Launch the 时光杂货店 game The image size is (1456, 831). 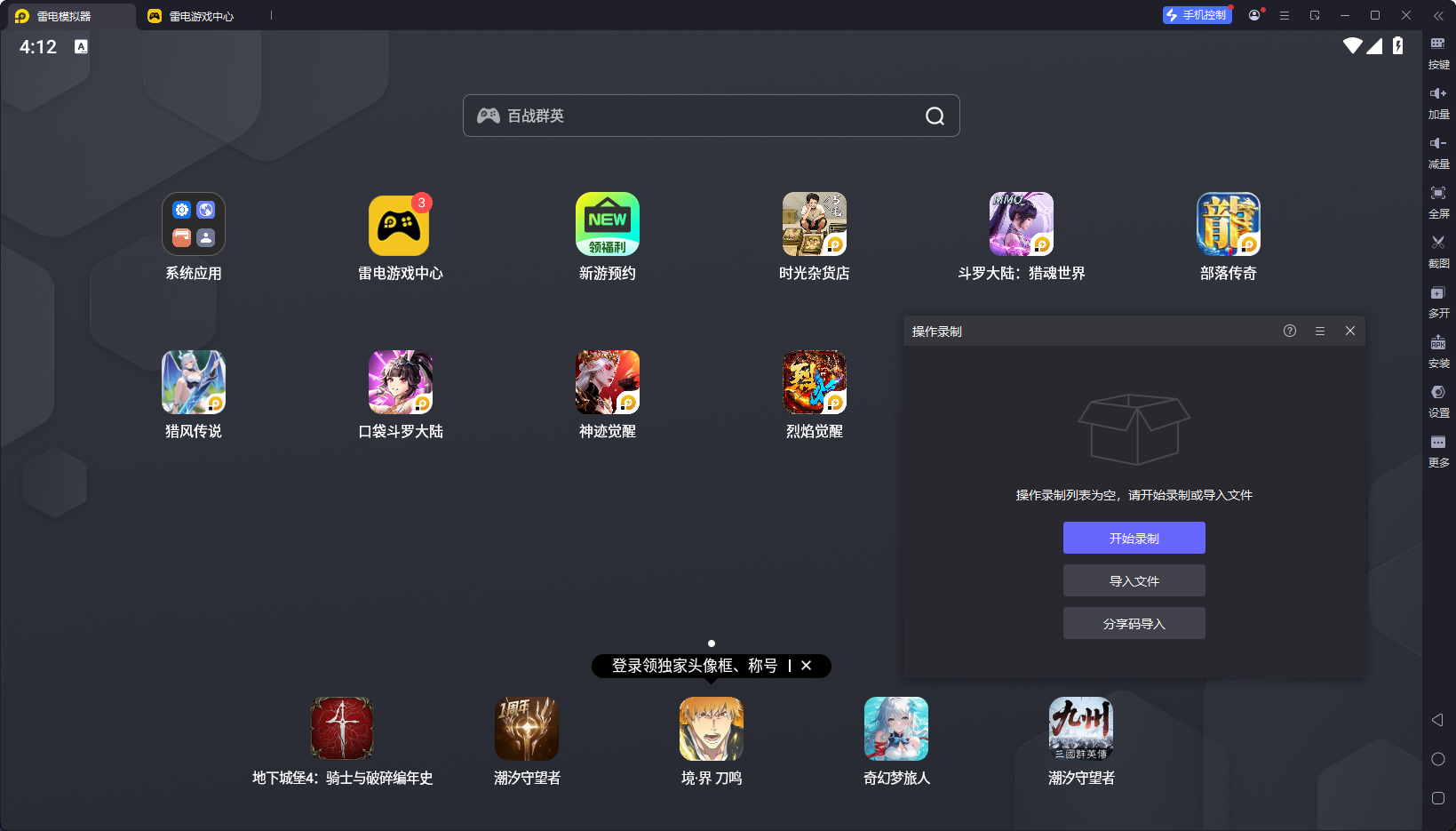click(815, 224)
